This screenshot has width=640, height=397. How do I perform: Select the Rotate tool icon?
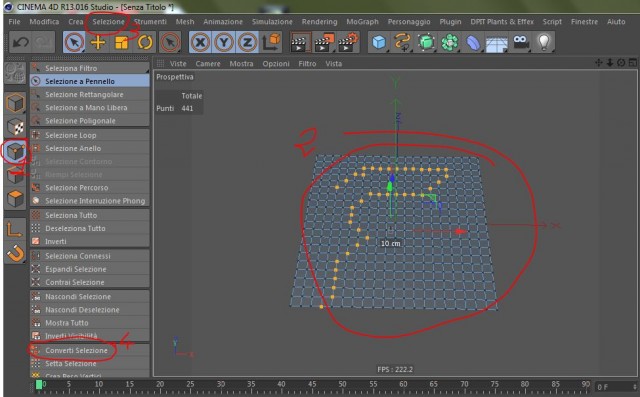(x=145, y=42)
